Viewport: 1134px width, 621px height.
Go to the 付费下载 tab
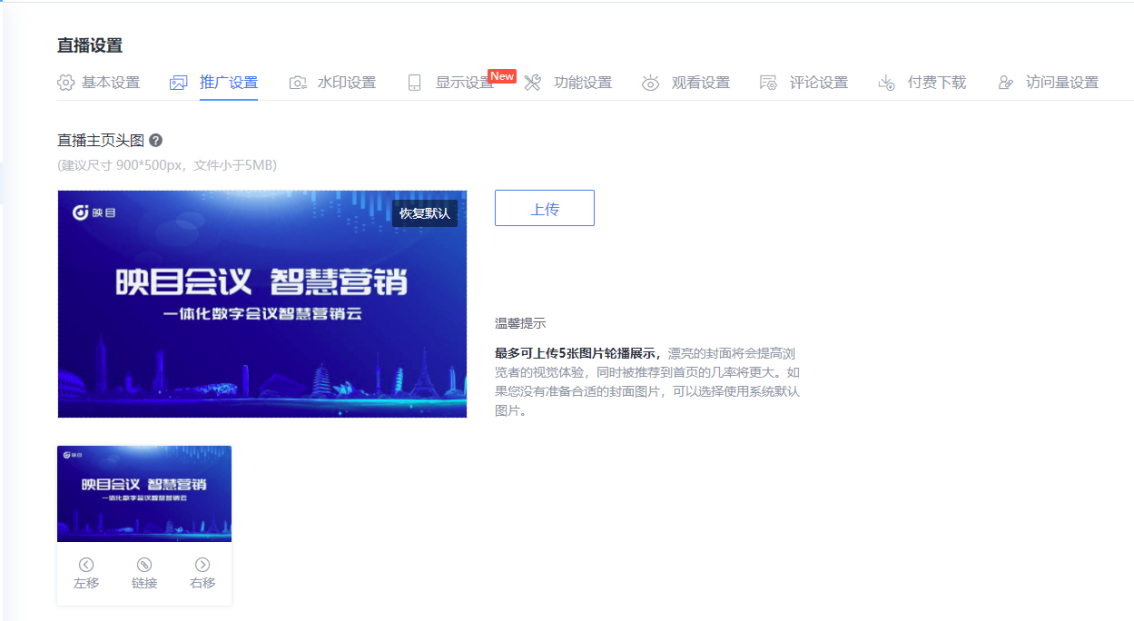(x=937, y=82)
